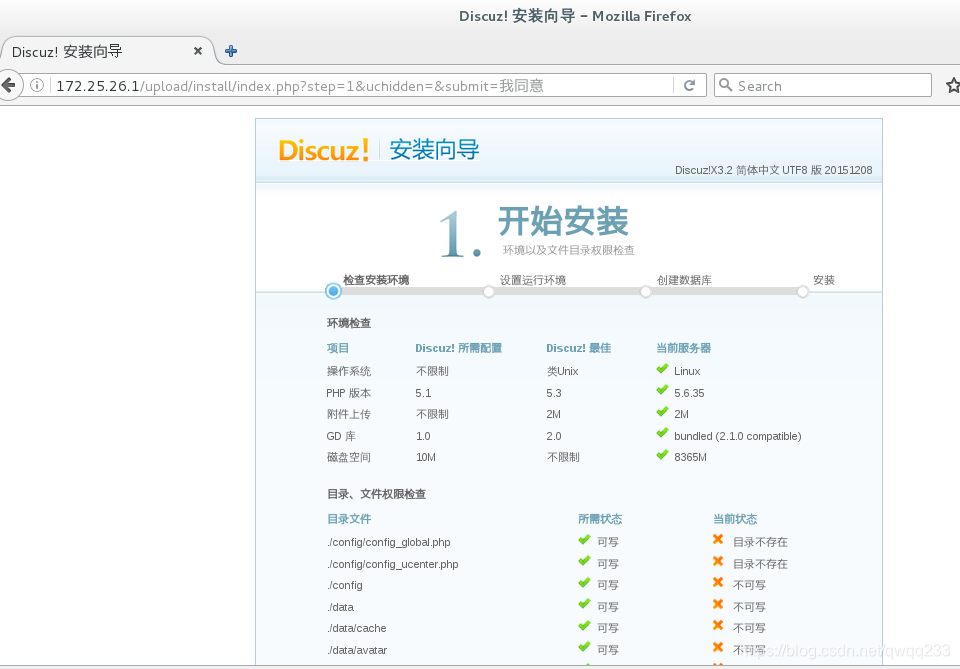The image size is (960, 669).
Task: Click orange X for config_global.php status
Action: click(718, 539)
